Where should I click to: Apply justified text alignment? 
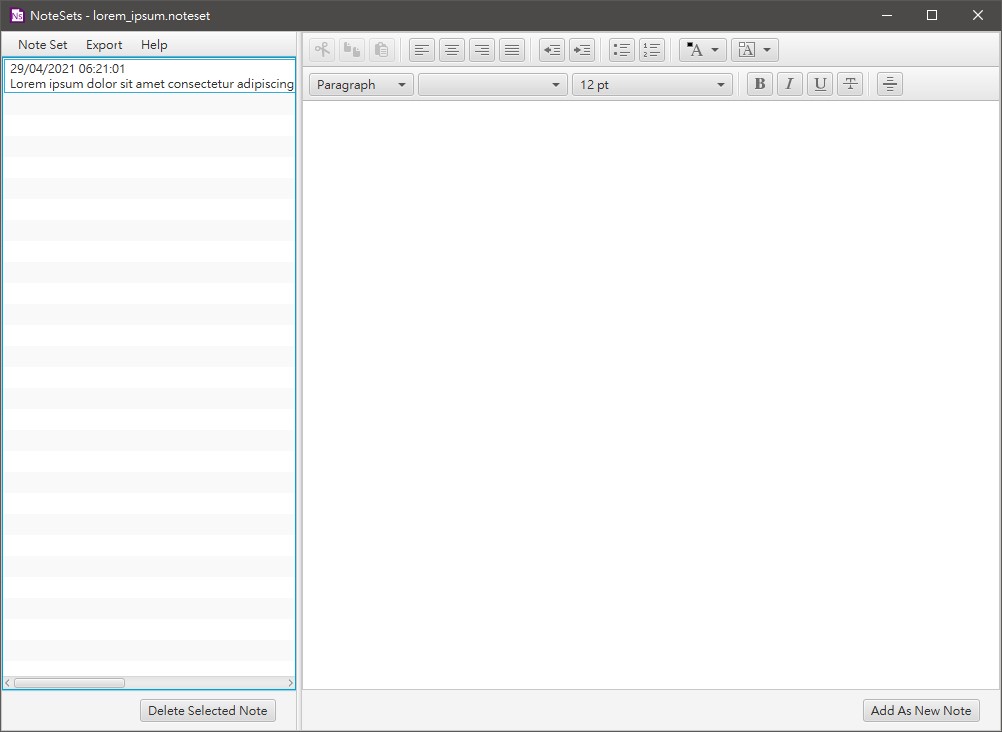pyautogui.click(x=512, y=49)
